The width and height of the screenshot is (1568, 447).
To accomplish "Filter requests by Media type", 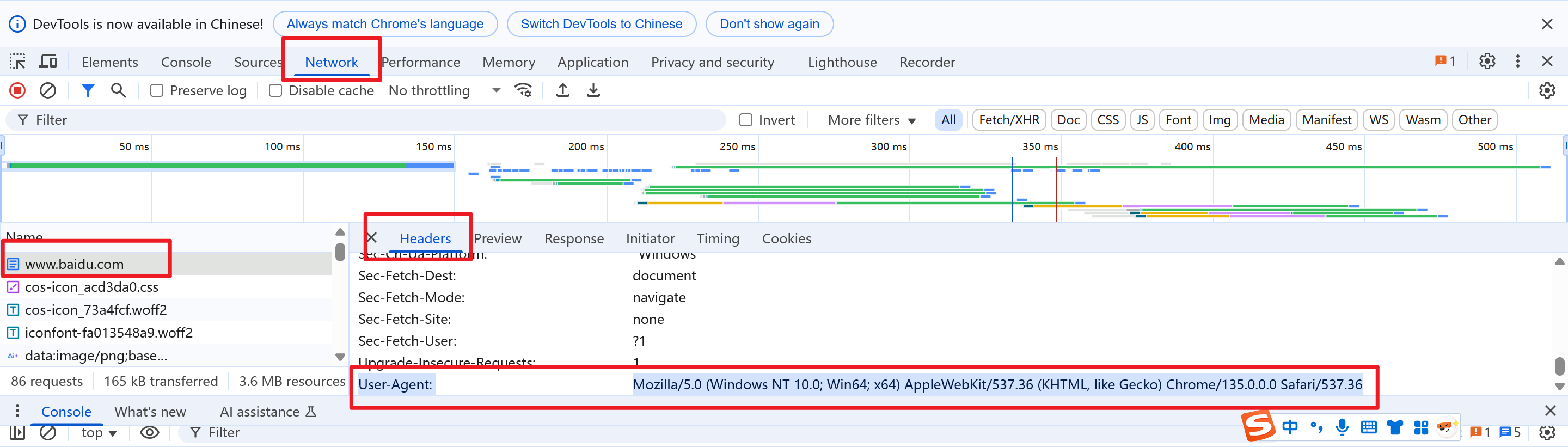I will [x=1267, y=120].
